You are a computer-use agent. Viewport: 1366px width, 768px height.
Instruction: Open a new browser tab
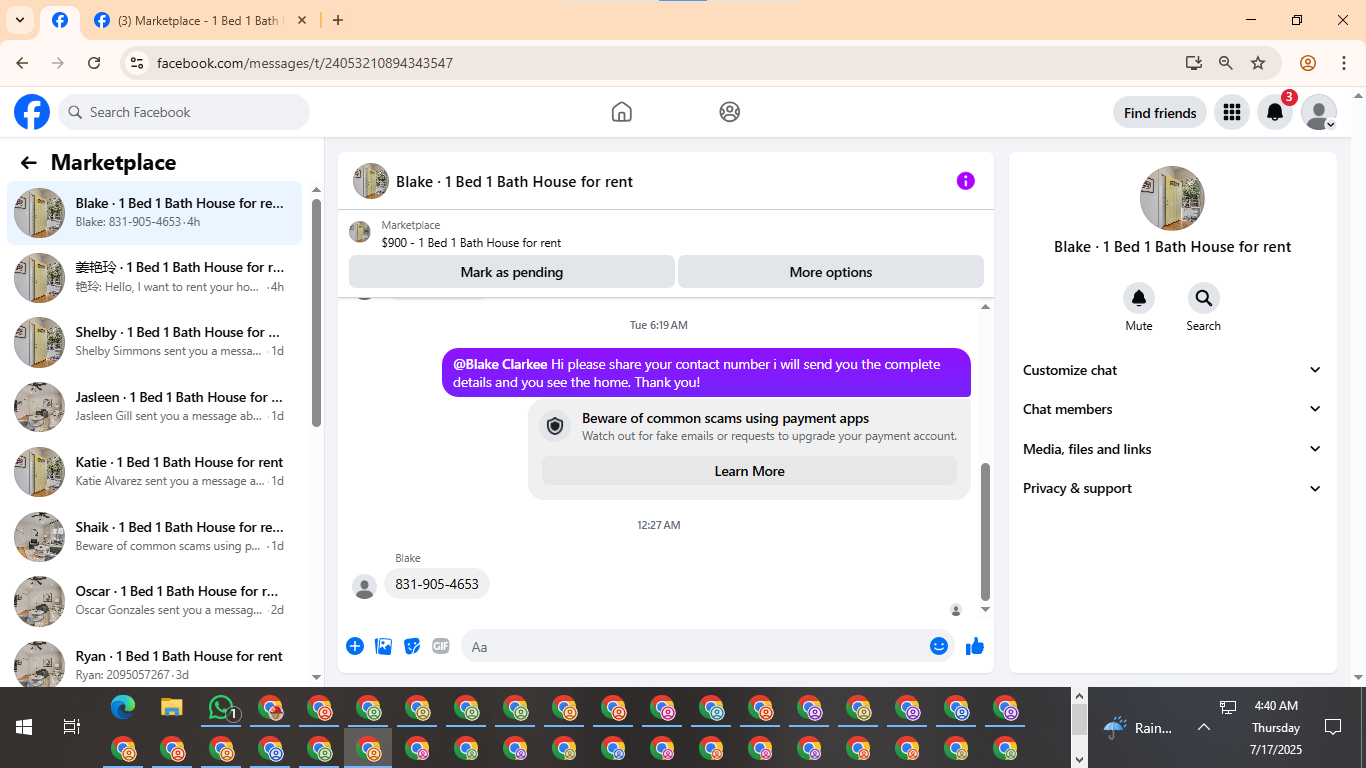pos(338,20)
